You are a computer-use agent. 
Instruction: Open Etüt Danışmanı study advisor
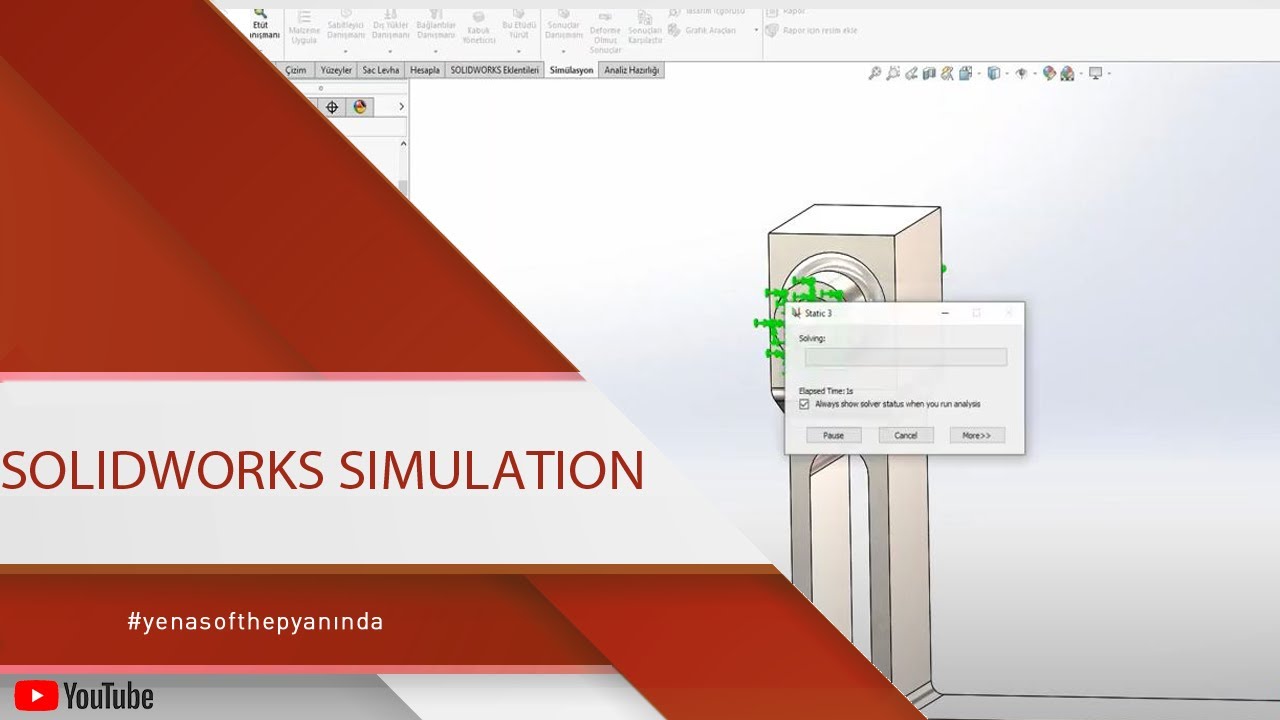pos(261,24)
